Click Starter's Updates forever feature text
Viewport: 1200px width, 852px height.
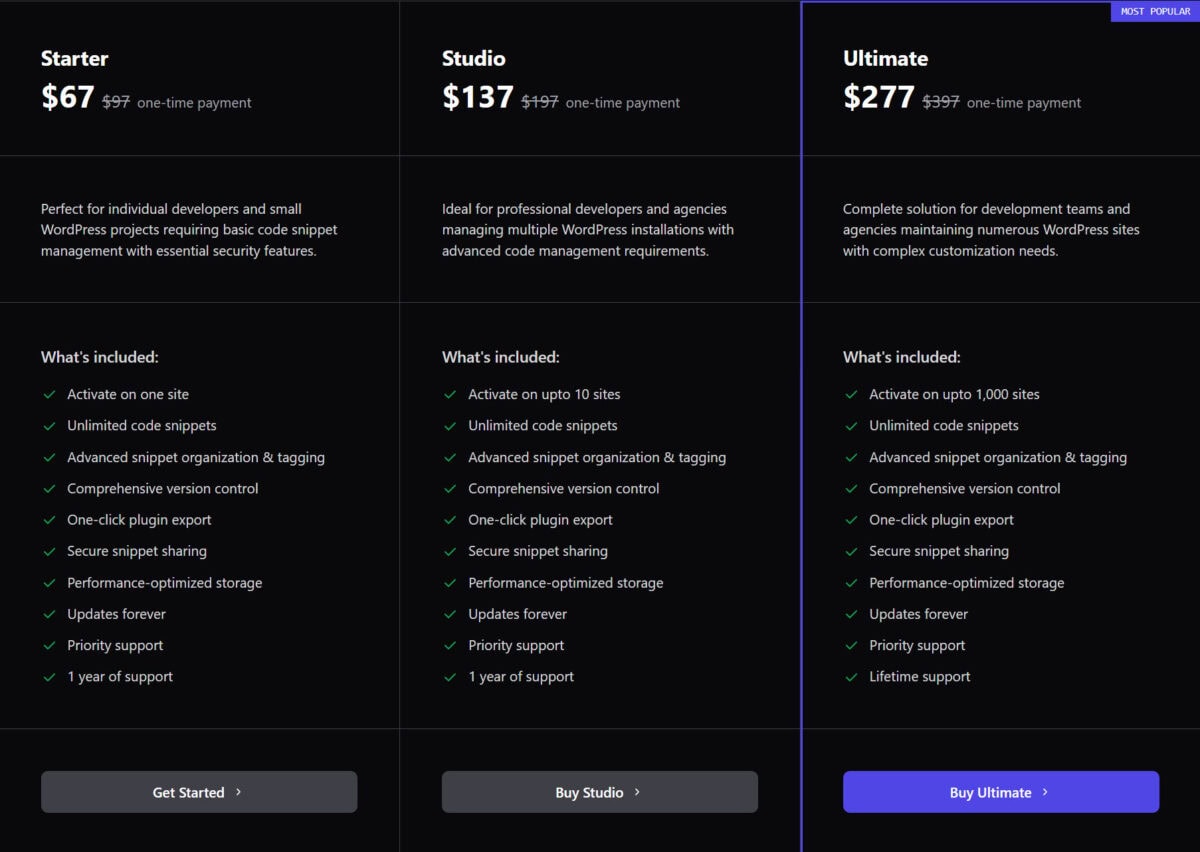[x=116, y=614]
